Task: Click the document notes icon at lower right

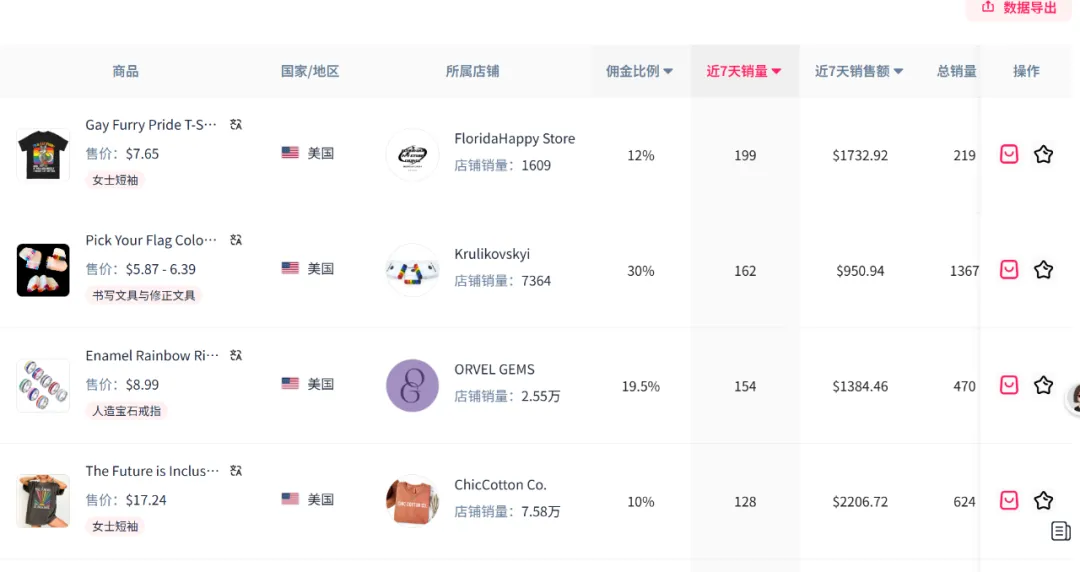Action: (x=1061, y=531)
